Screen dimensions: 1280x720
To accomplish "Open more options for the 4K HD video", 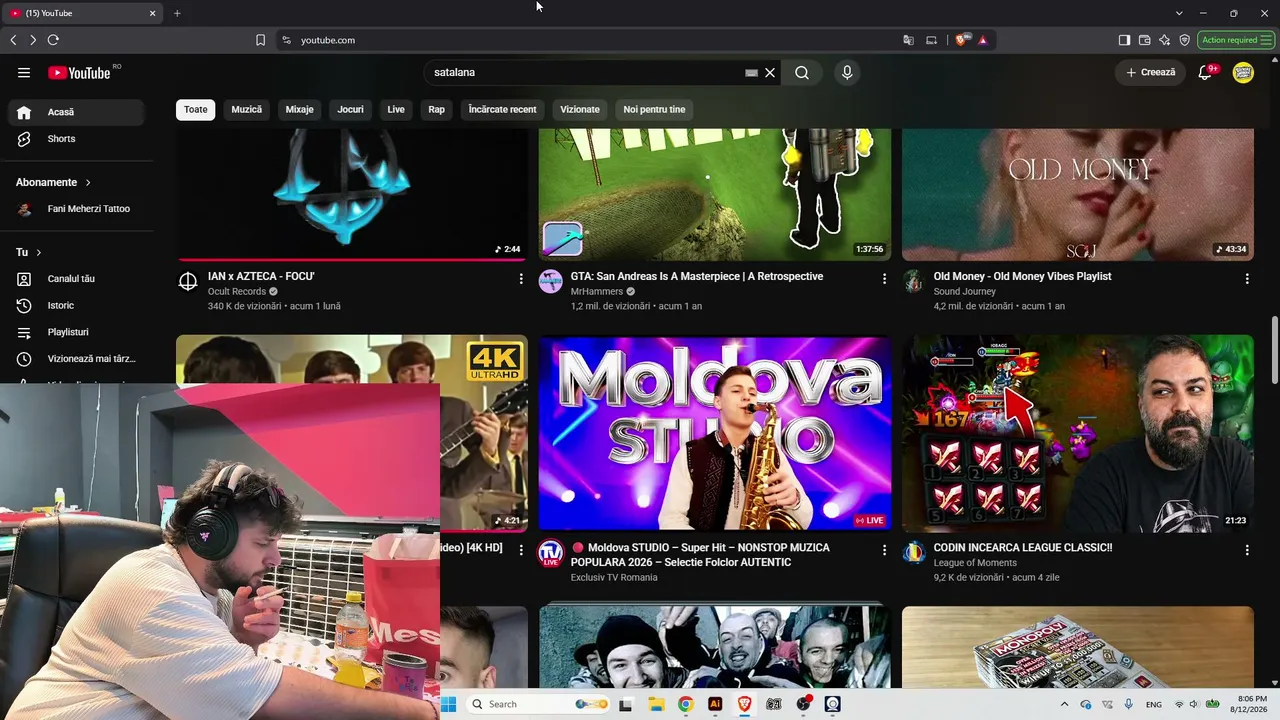I will tap(521, 550).
